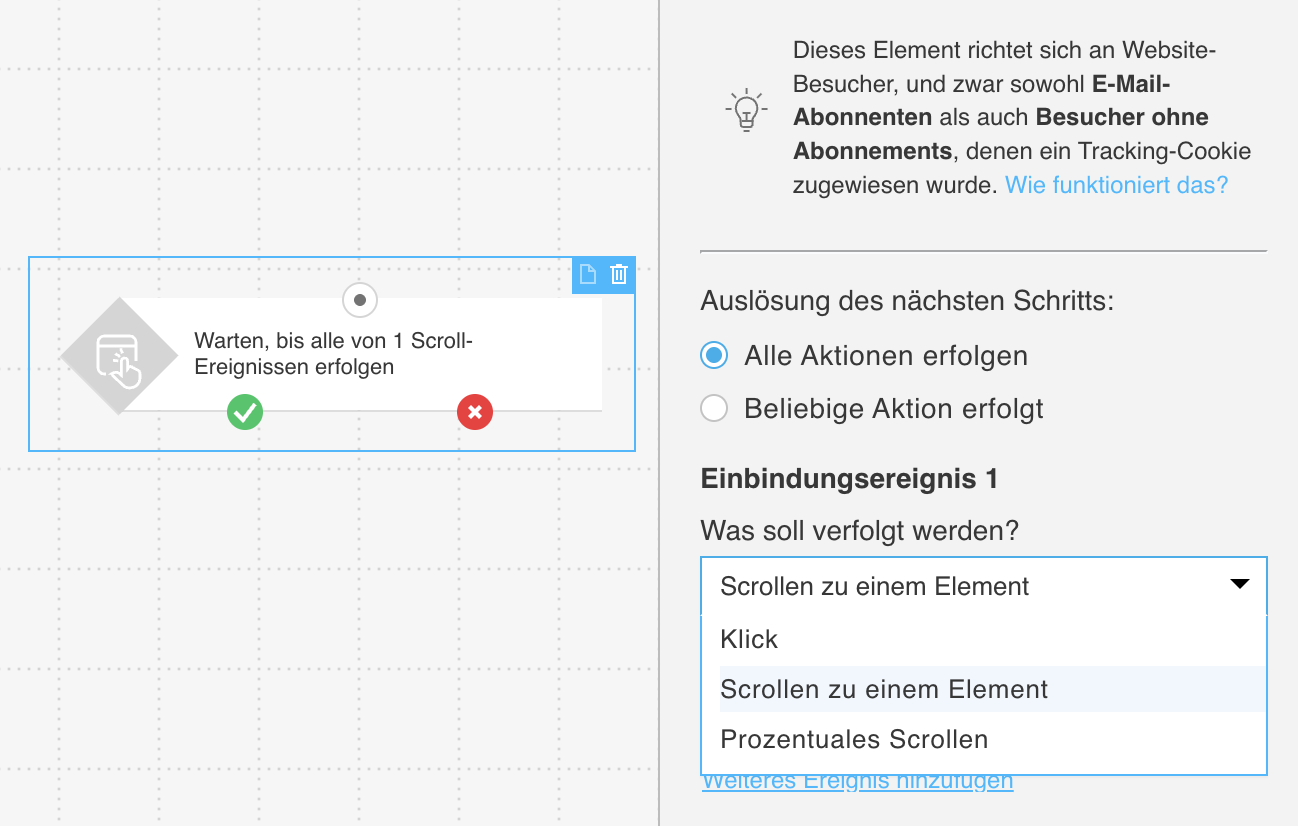Select the Einbindungsereignis 1 section heading

click(849, 479)
